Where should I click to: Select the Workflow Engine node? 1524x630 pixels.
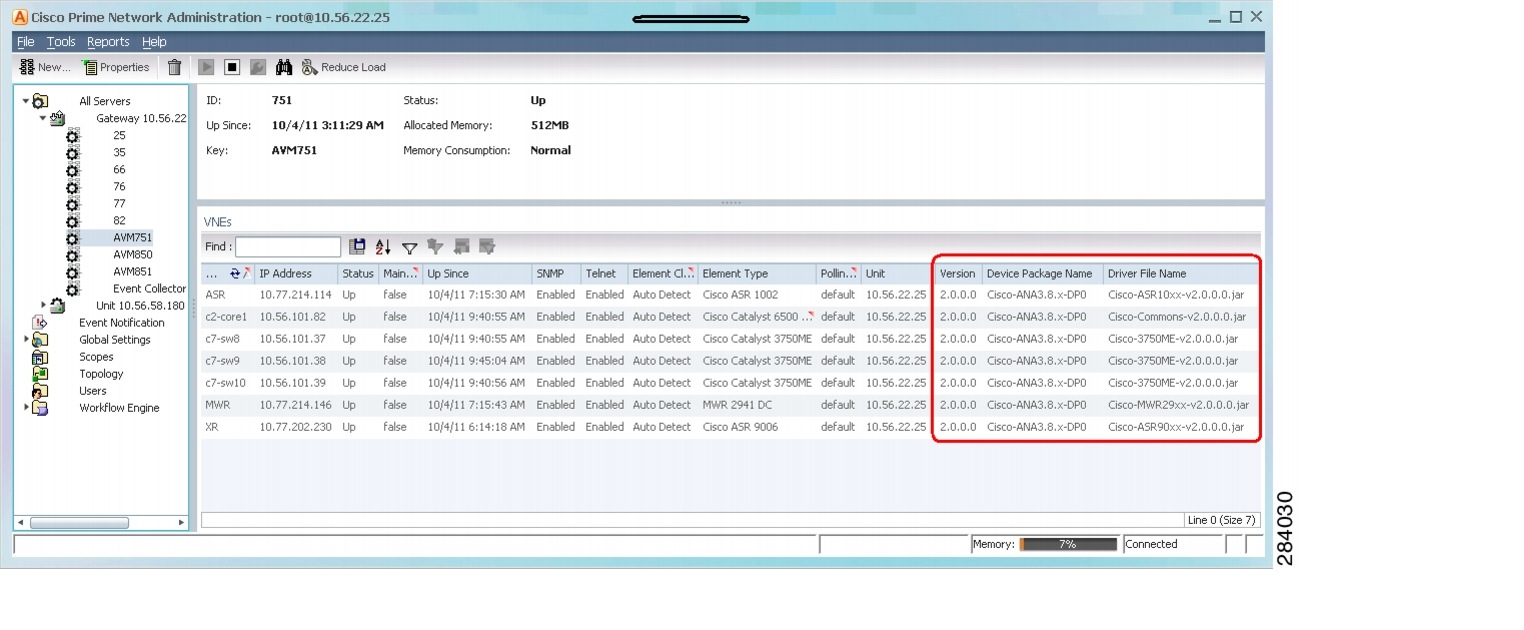tap(119, 407)
